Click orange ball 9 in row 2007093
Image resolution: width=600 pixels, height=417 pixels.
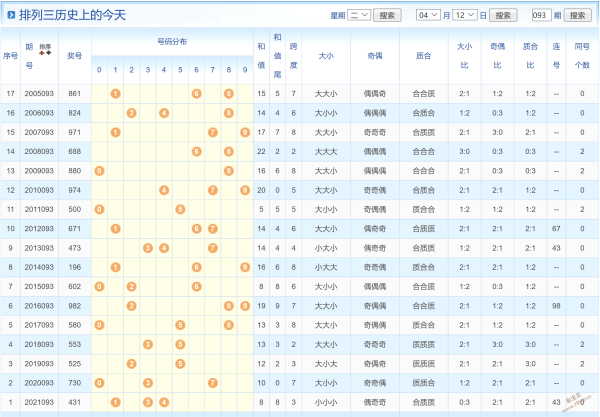245,132
